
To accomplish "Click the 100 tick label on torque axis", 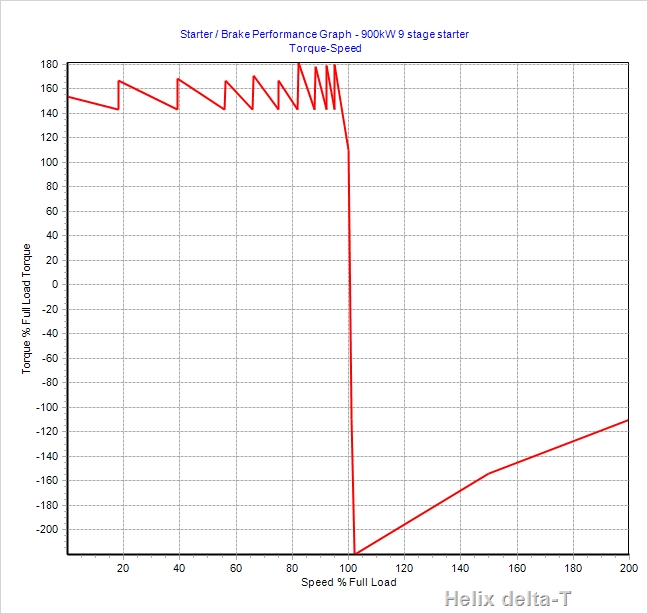I will tap(49, 162).
